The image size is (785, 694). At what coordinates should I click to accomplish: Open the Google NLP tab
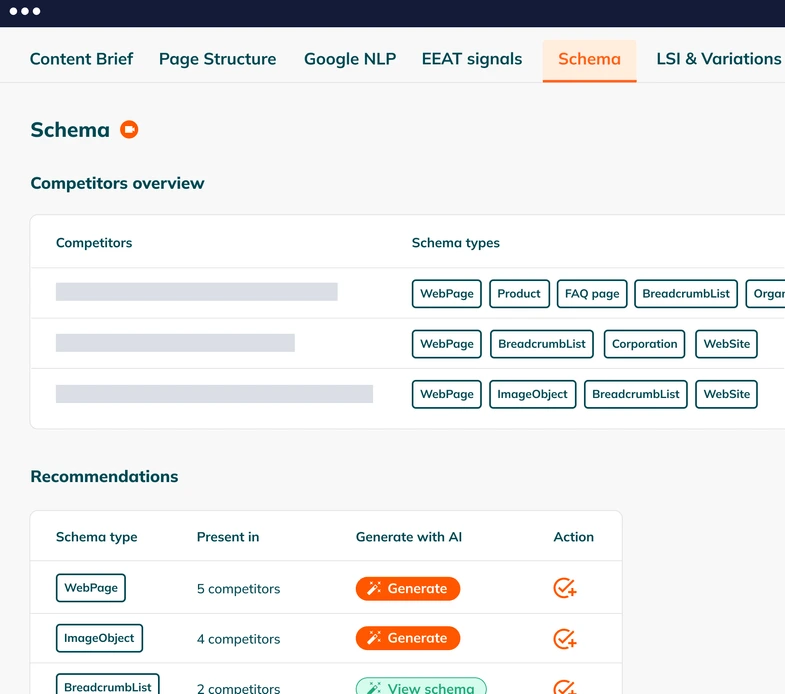pyautogui.click(x=350, y=59)
